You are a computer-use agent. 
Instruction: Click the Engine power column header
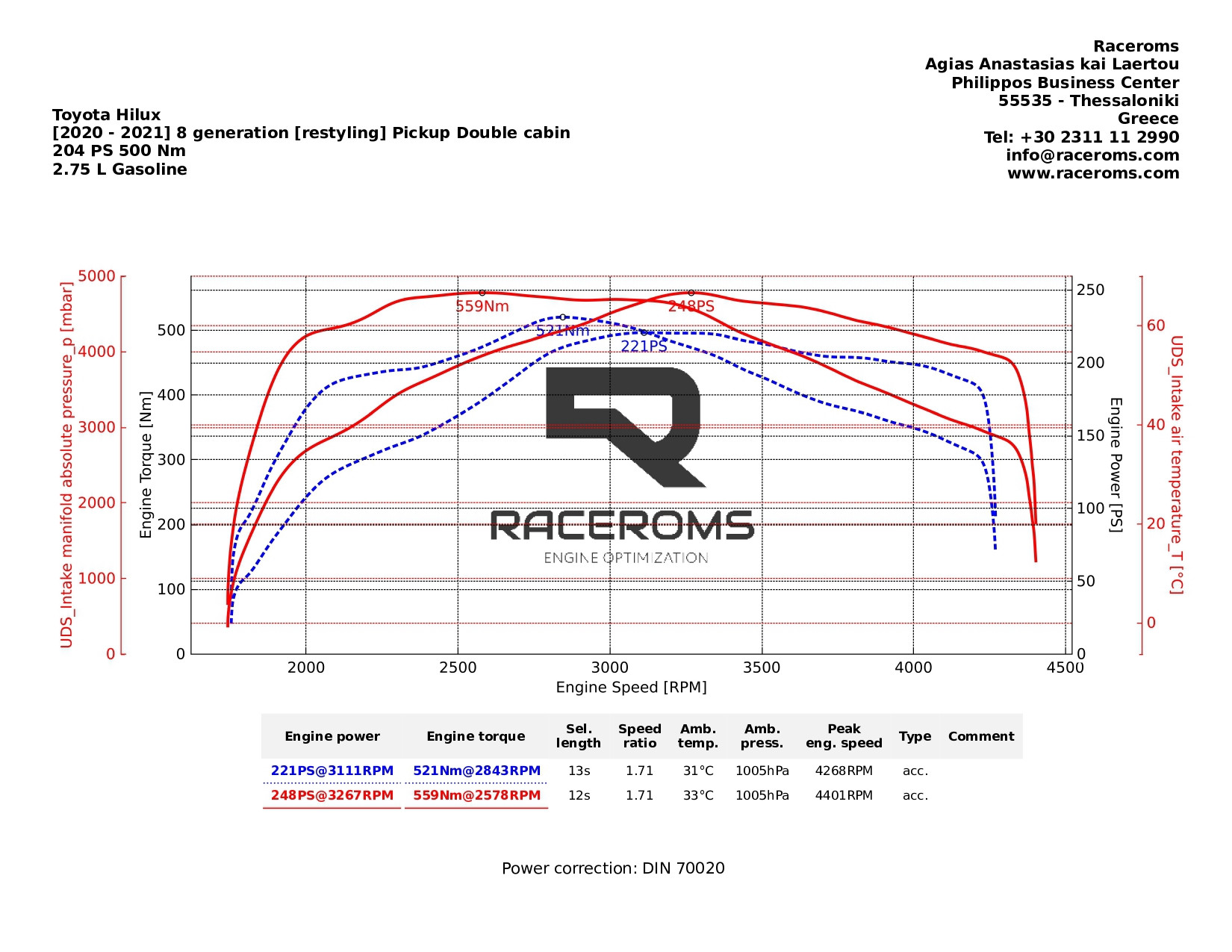[x=332, y=736]
